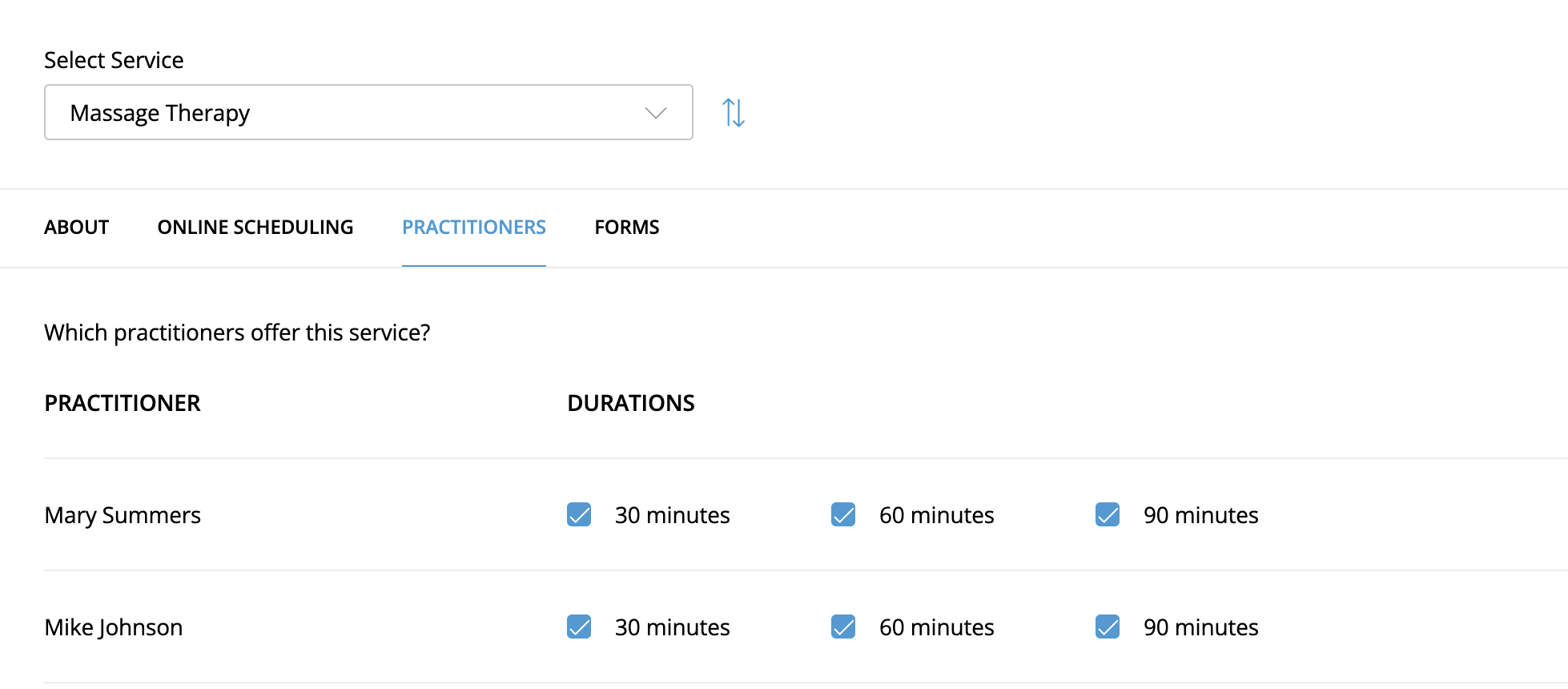
Task: Open the Online Scheduling tab
Action: pyautogui.click(x=255, y=228)
